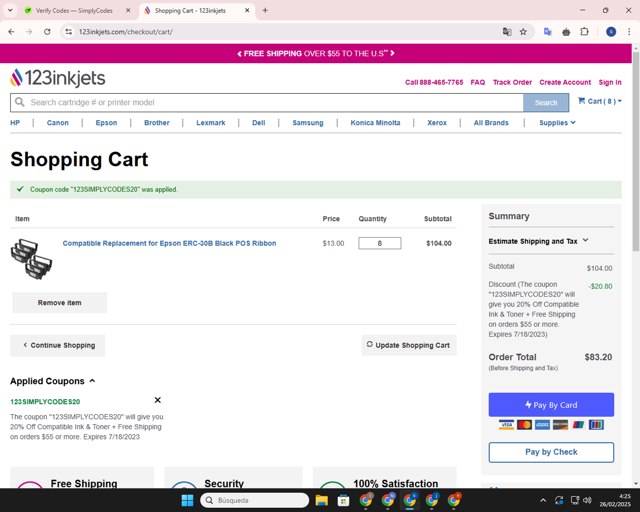Screen dimensions: 640x512
Task: Open the Cart (8) dropdown
Action: (x=600, y=101)
